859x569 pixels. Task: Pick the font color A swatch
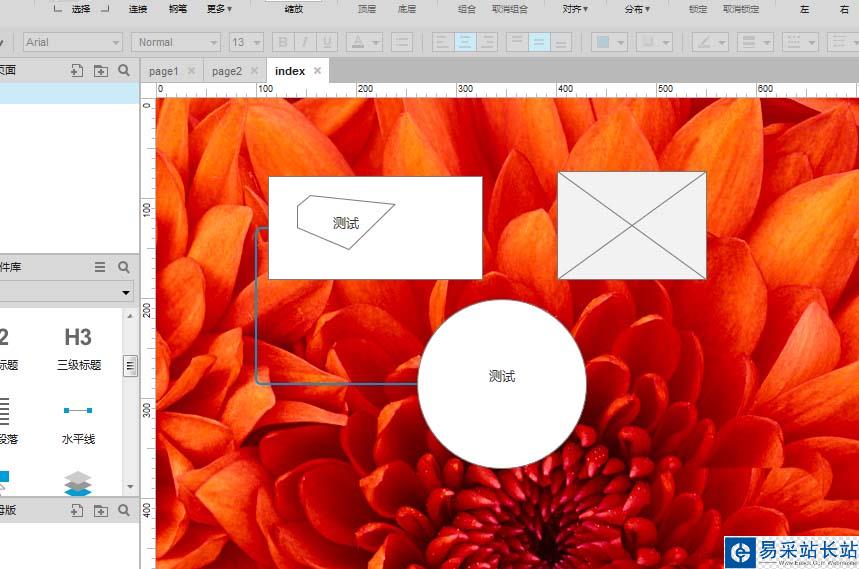(358, 42)
